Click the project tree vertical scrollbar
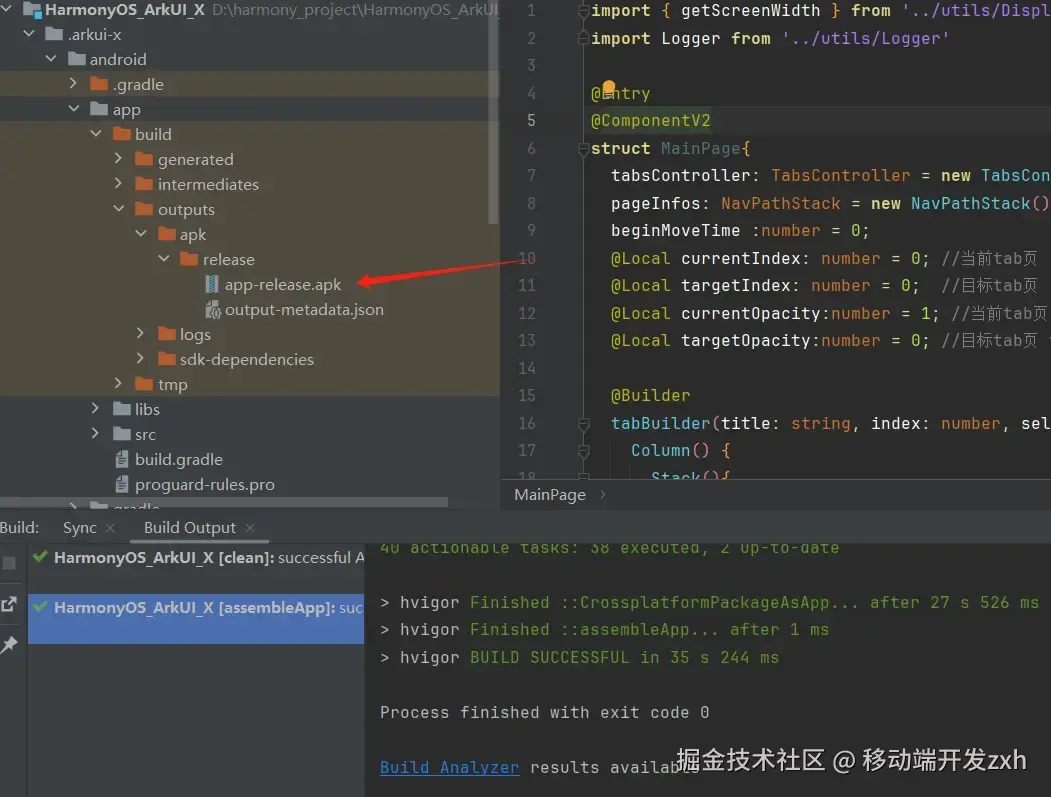Screen dimensions: 1051x797 pos(493,114)
